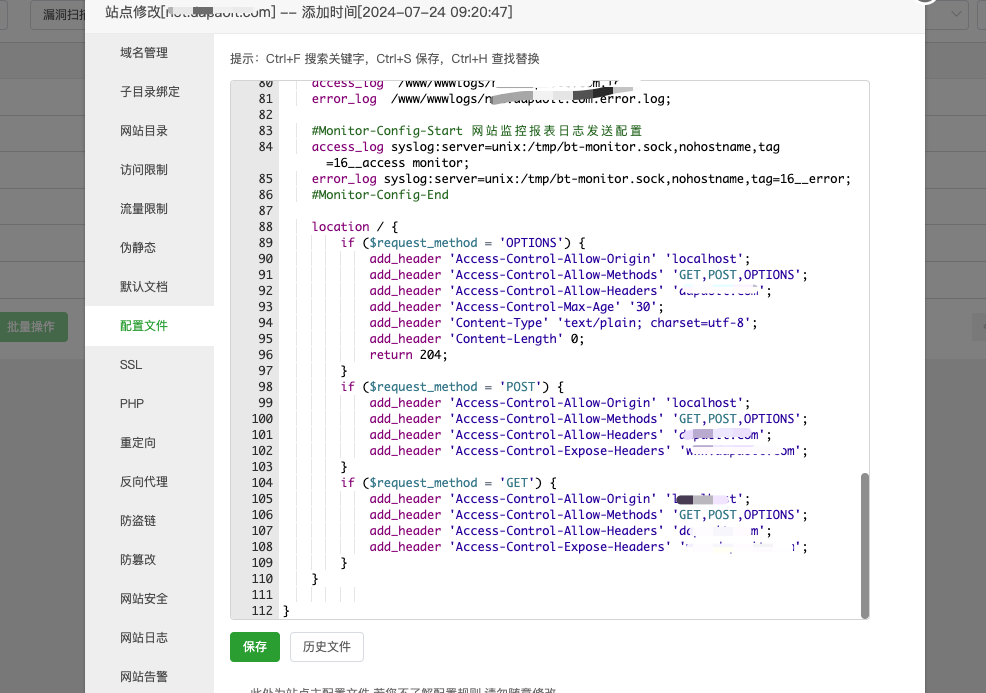Click the 'Content-Length' add_header line
The height and width of the screenshot is (693, 986).
477,339
